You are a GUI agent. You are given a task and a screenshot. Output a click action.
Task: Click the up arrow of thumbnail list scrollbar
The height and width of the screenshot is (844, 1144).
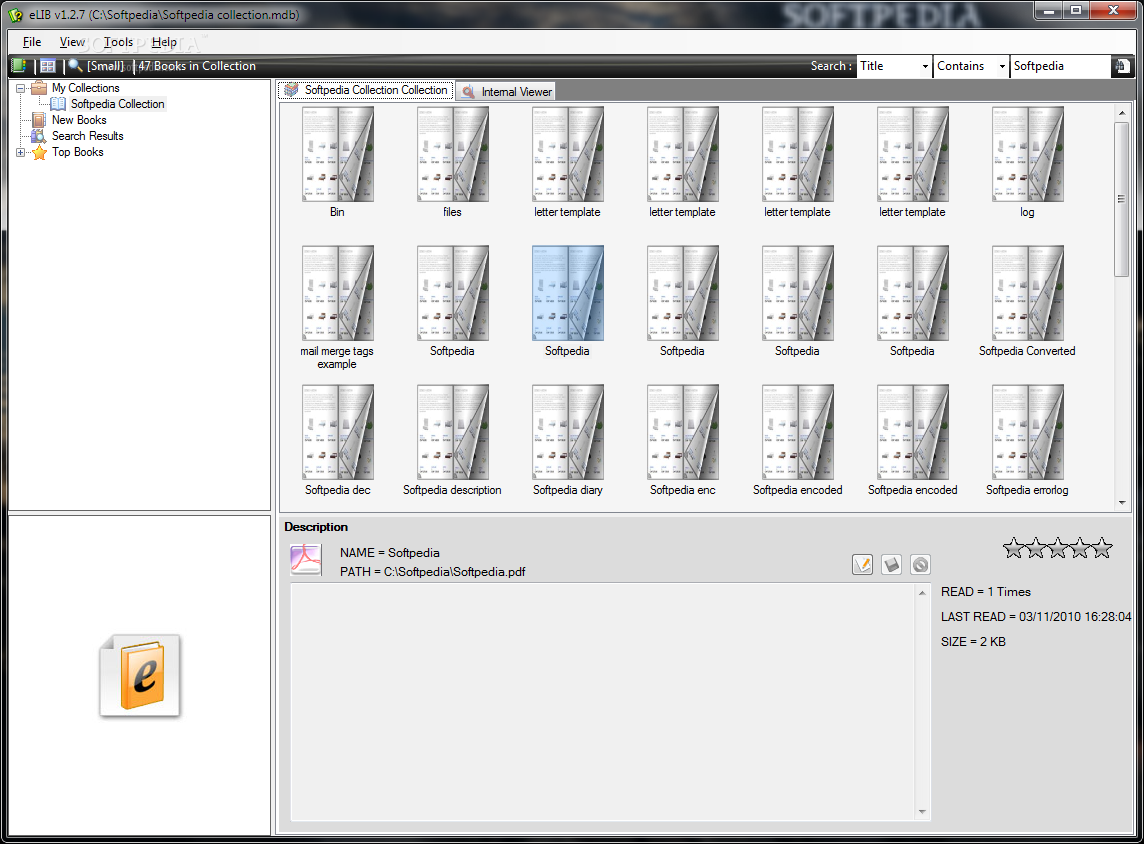(x=1122, y=113)
